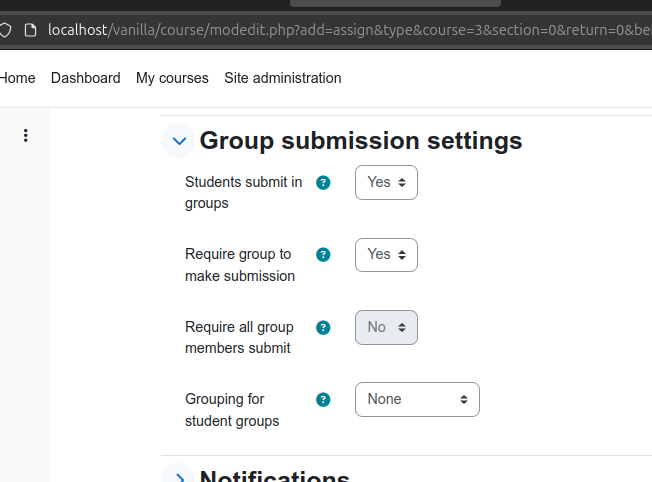Expand the Notifications section chevron
The height and width of the screenshot is (482, 652).
pos(178,474)
